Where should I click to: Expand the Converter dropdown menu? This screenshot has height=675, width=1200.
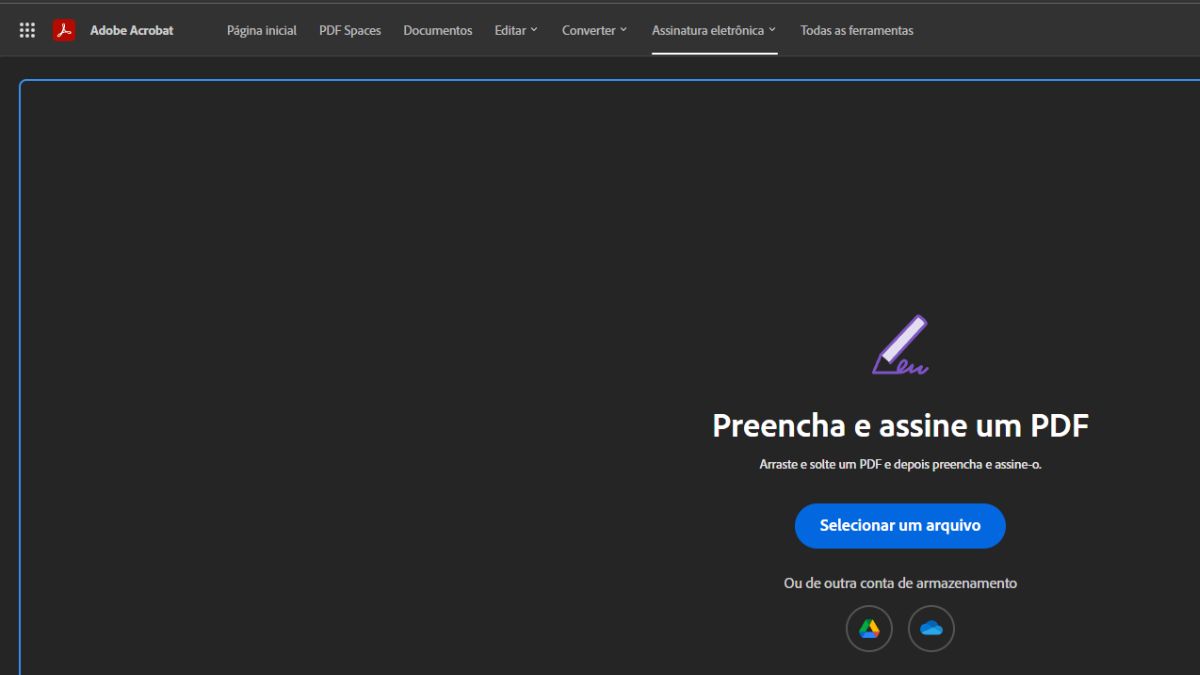click(x=593, y=30)
